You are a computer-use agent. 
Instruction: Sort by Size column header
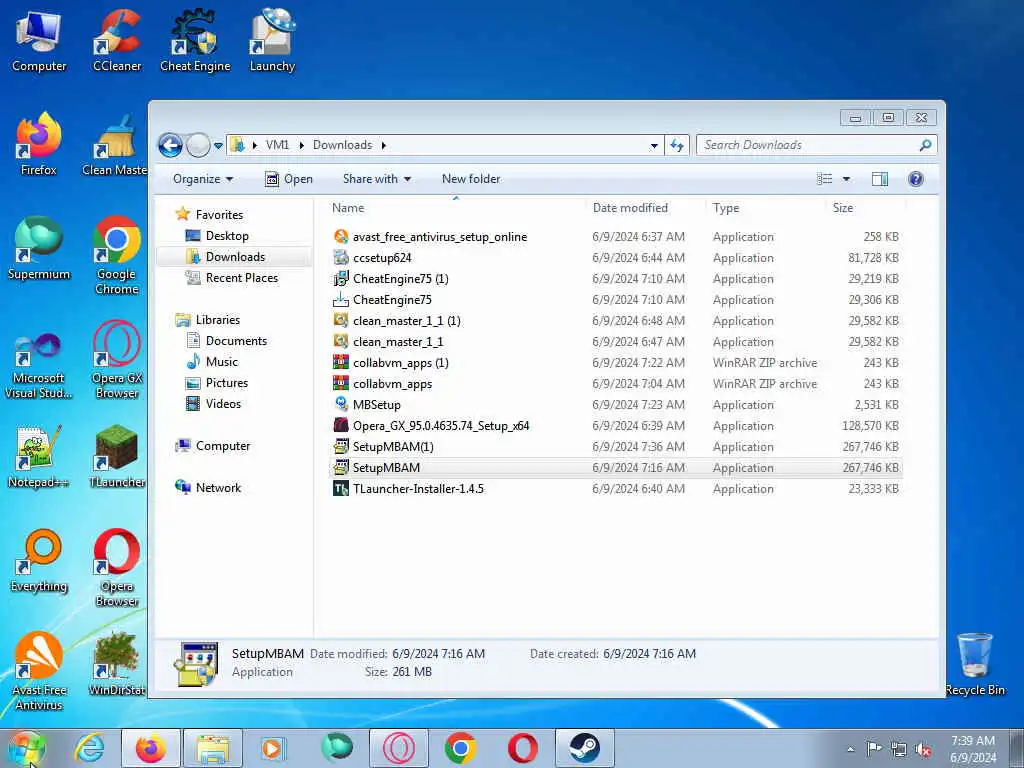coord(866,208)
